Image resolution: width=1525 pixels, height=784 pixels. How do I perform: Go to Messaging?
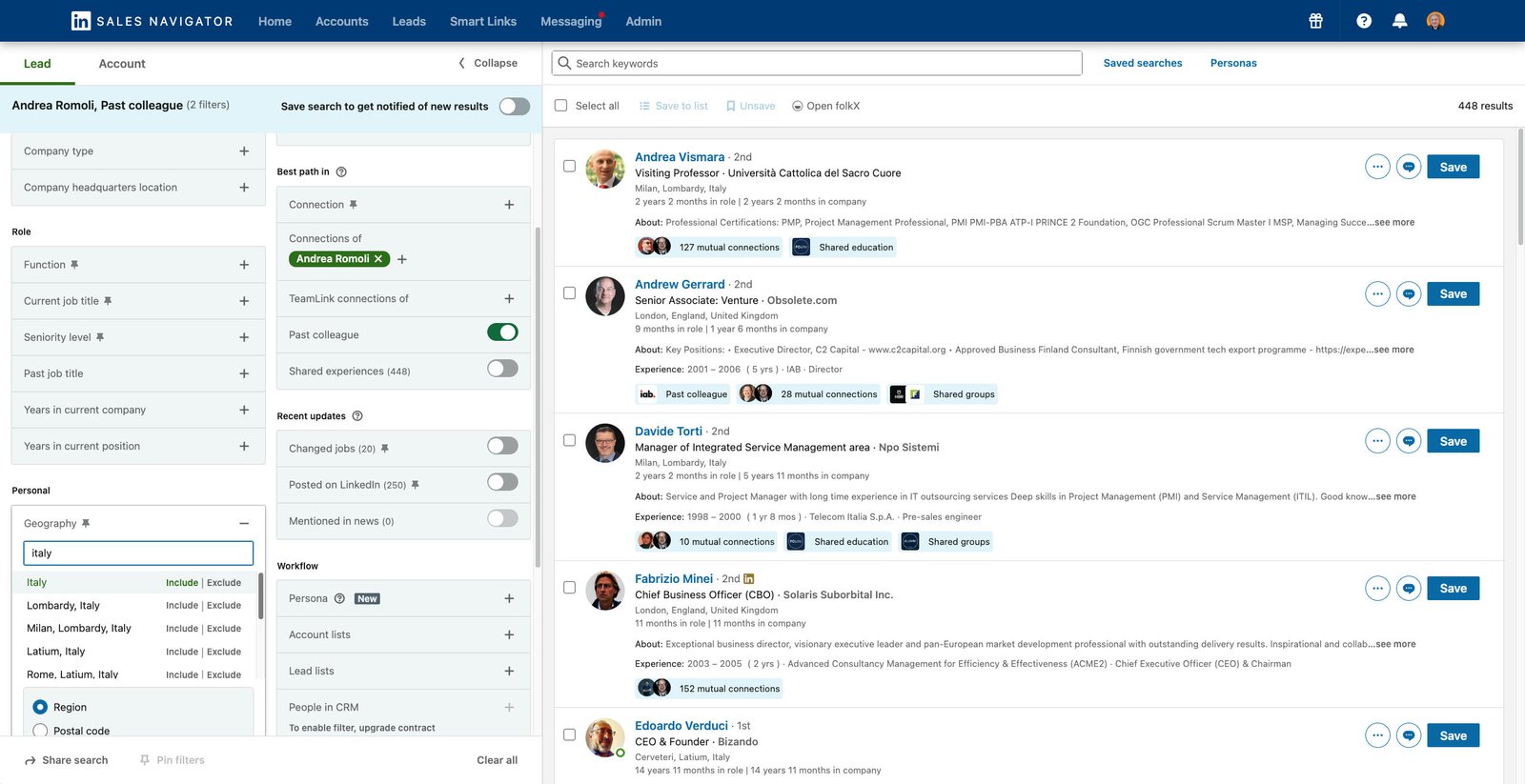[571, 21]
